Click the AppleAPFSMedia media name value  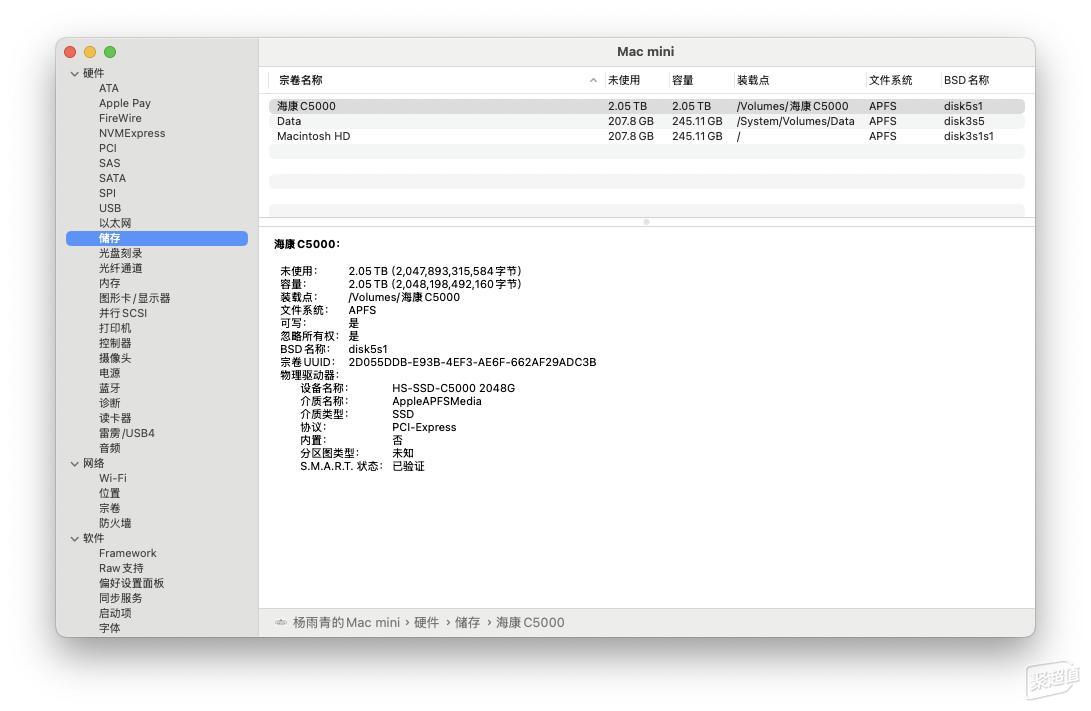coord(436,401)
